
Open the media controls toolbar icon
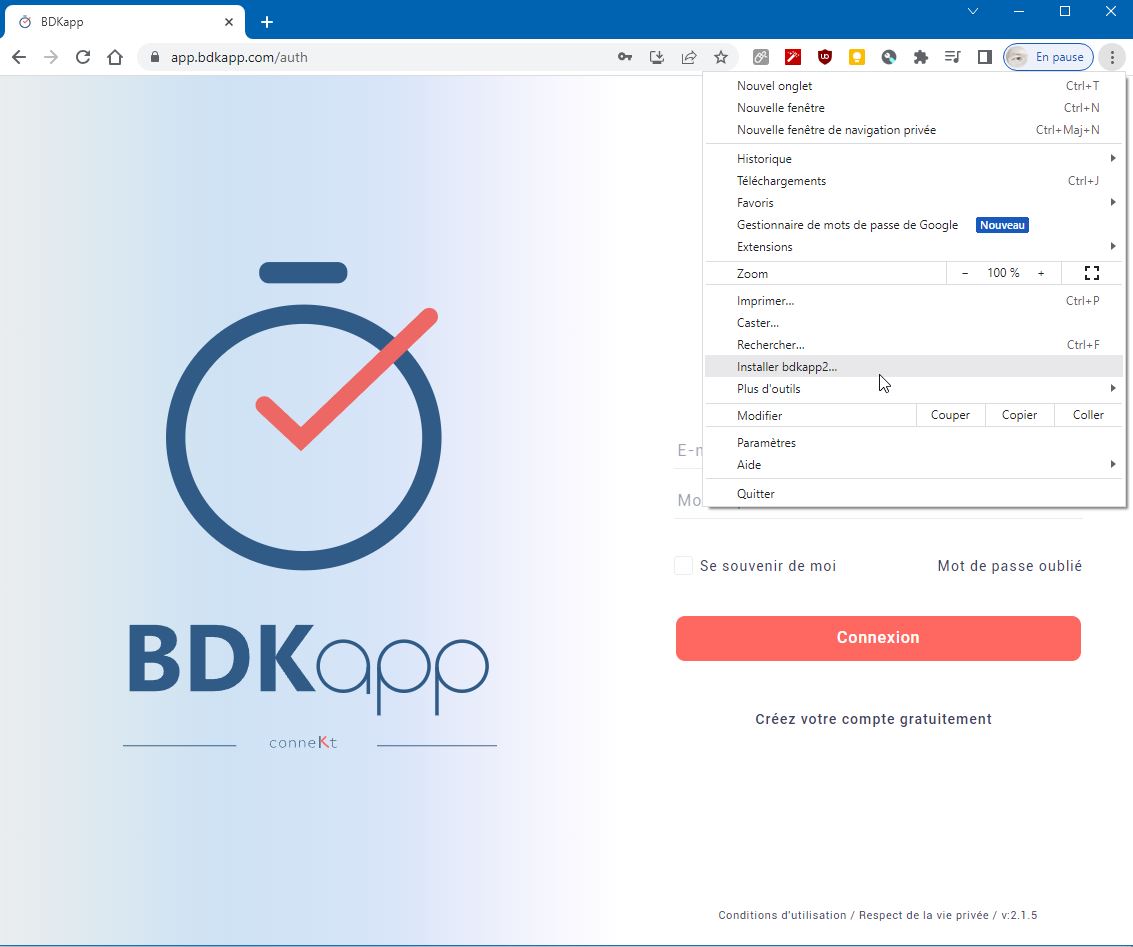coord(952,57)
